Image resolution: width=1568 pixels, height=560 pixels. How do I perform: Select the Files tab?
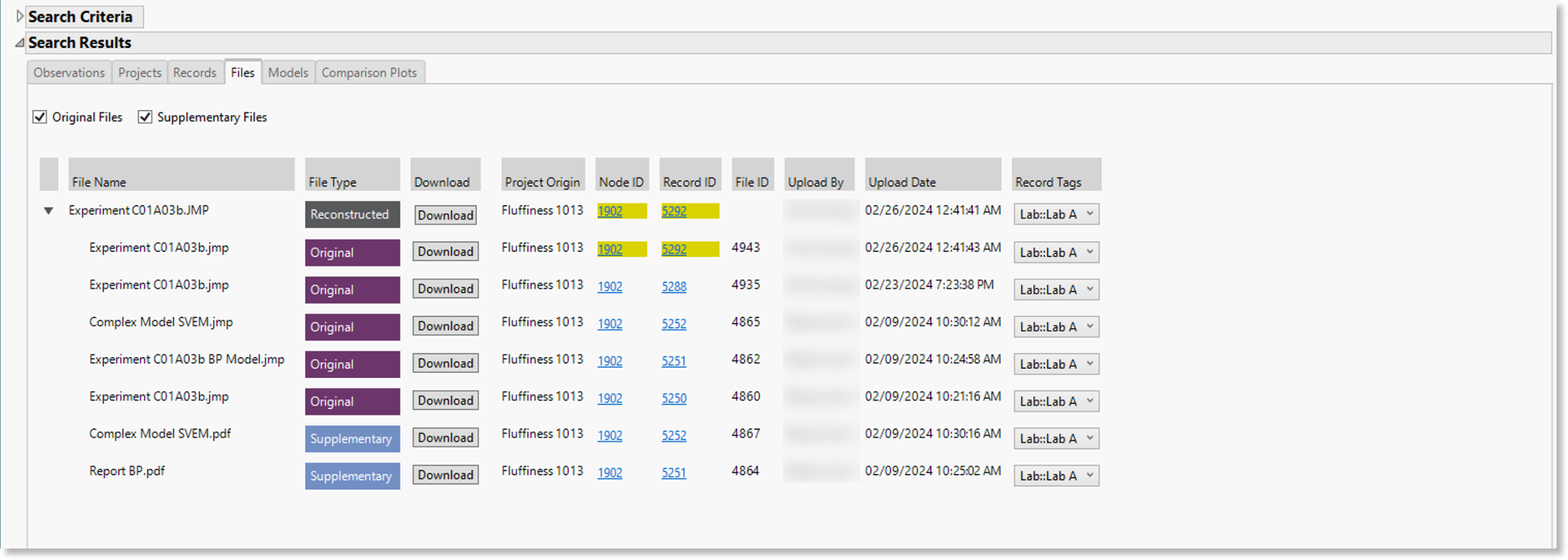243,72
